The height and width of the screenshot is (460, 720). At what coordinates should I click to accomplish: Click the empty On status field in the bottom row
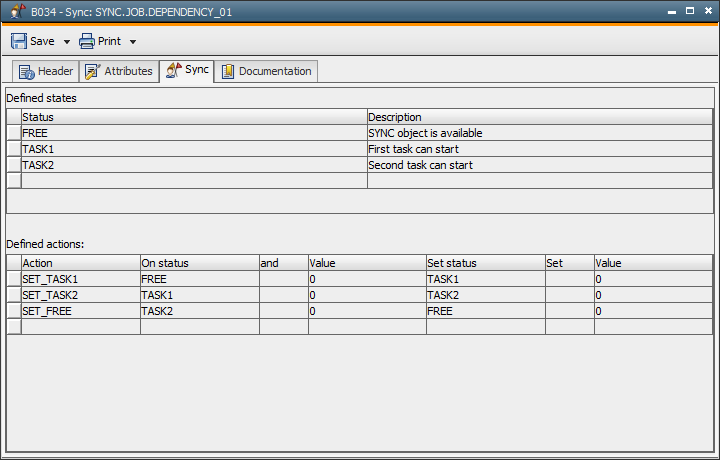pyautogui.click(x=200, y=327)
